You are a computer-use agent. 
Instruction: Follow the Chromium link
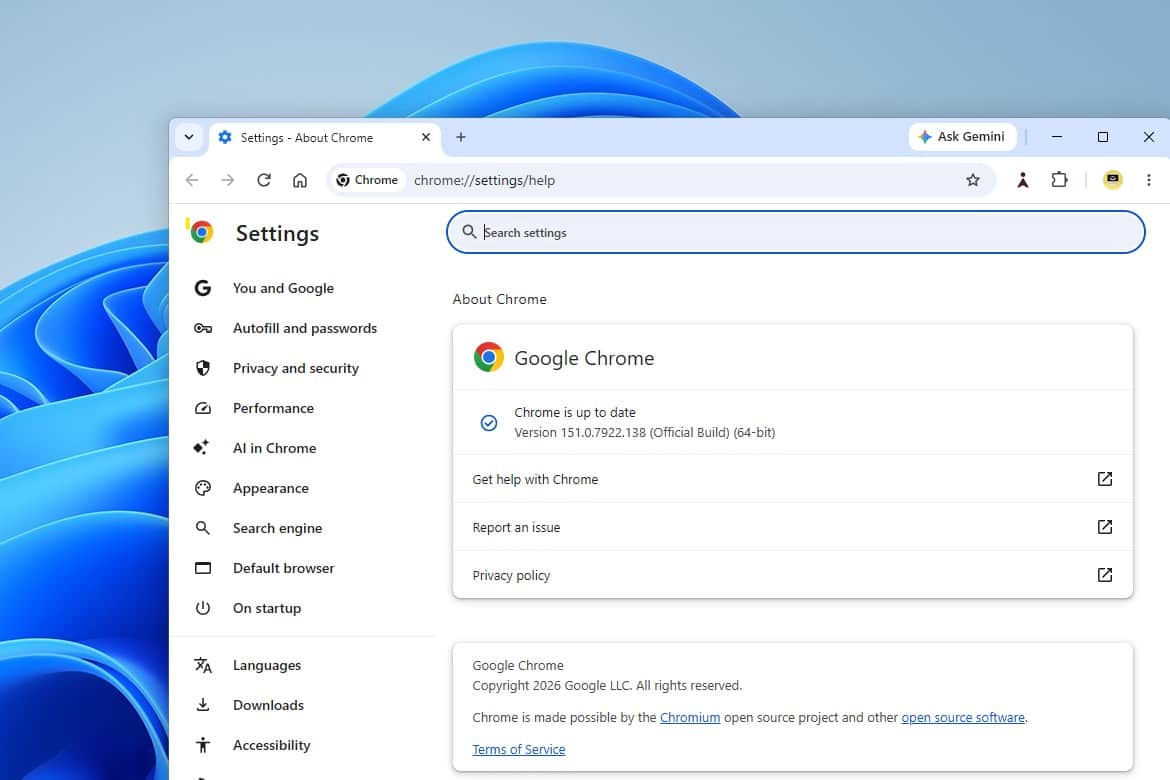pos(690,717)
